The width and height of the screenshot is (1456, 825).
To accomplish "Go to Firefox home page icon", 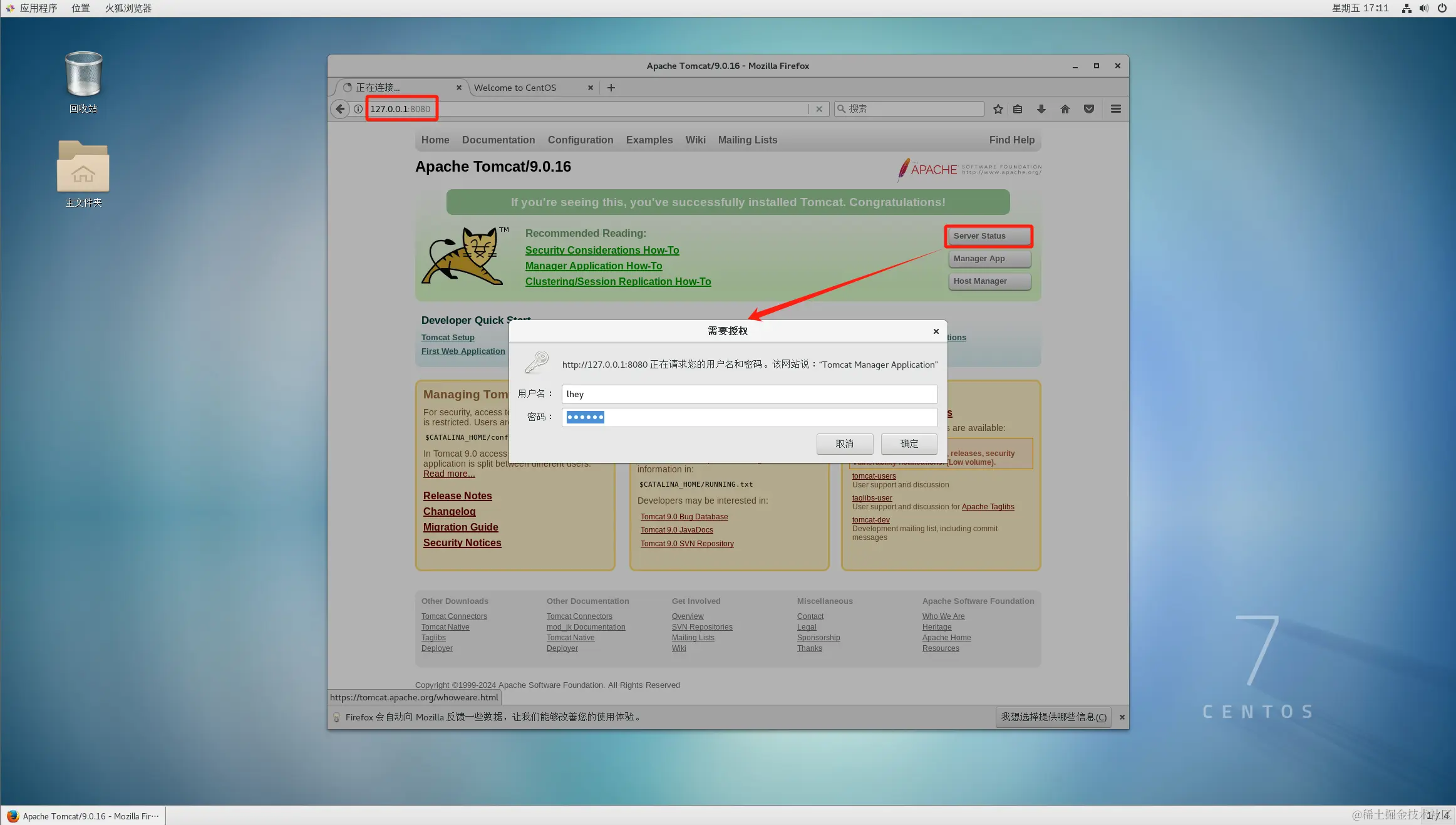I will pos(1065,109).
